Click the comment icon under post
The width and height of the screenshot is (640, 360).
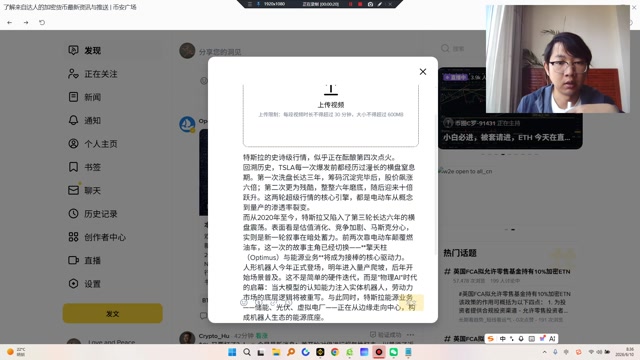tap(203, 316)
